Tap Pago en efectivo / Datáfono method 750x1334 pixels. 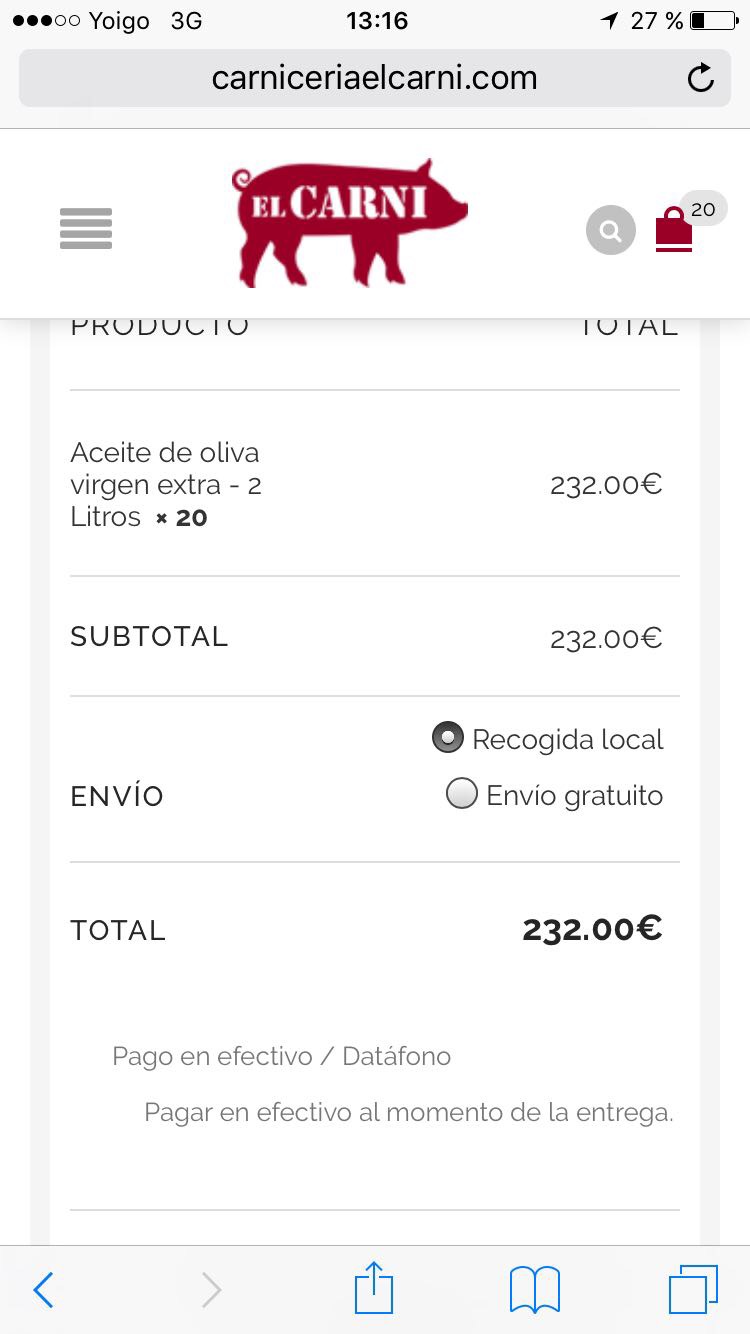tap(281, 1056)
